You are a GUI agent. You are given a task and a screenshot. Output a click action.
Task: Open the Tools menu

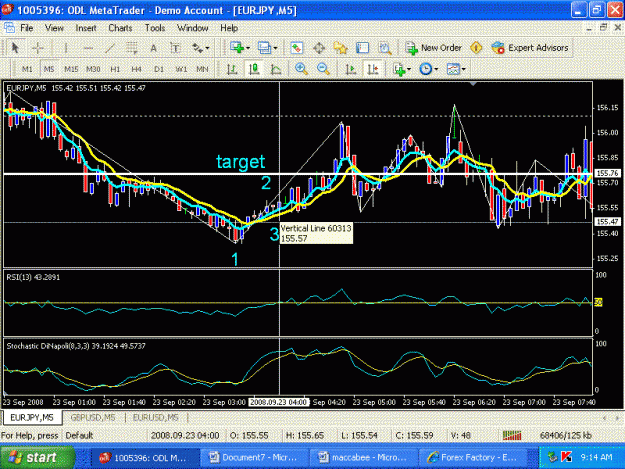(155, 28)
